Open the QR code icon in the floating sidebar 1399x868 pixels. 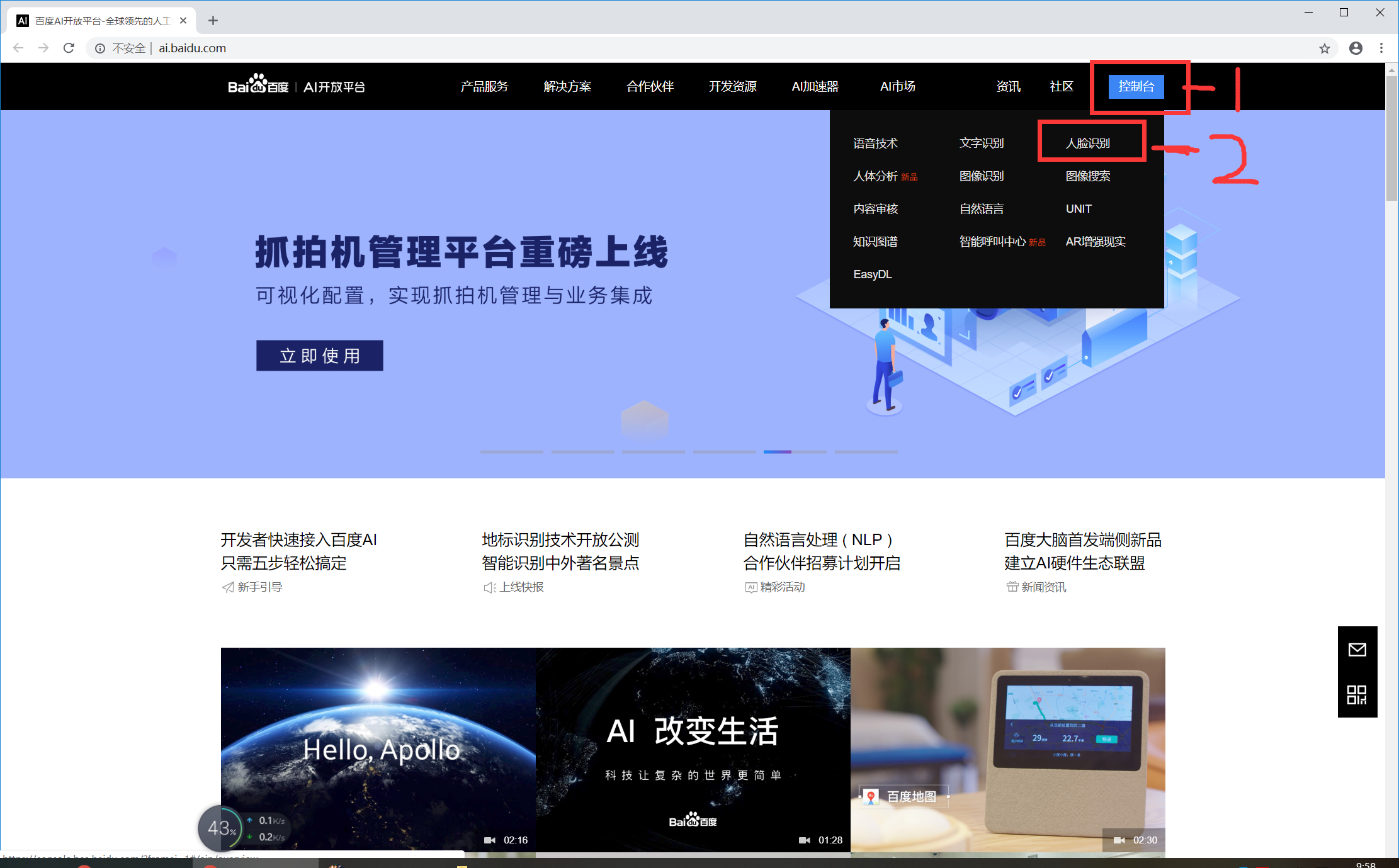pyautogui.click(x=1357, y=694)
